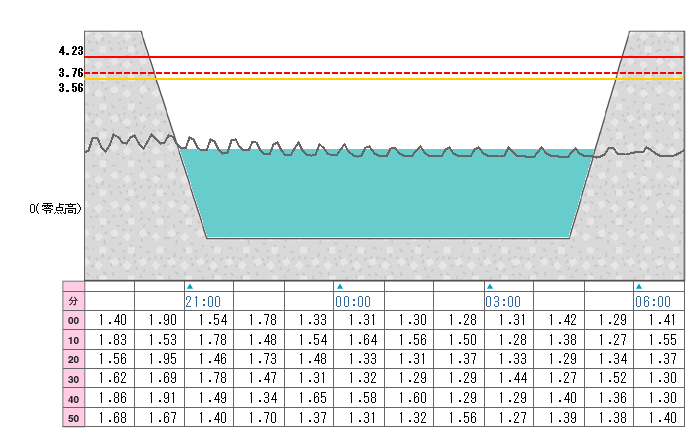Select the table cell reading 1.39
The height and width of the screenshot is (430, 700).
(559, 417)
